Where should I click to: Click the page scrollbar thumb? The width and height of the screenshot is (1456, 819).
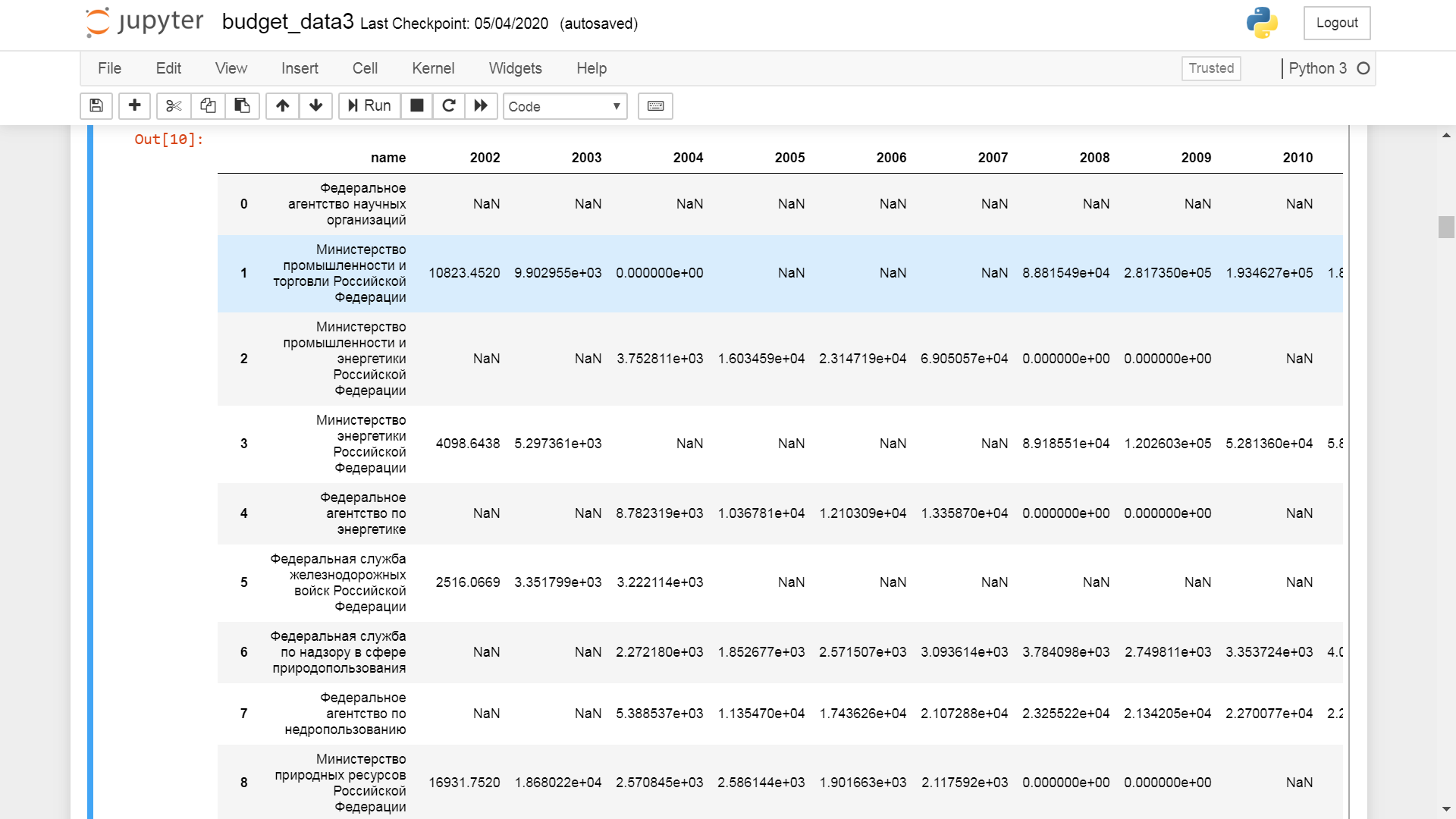pos(1446,227)
